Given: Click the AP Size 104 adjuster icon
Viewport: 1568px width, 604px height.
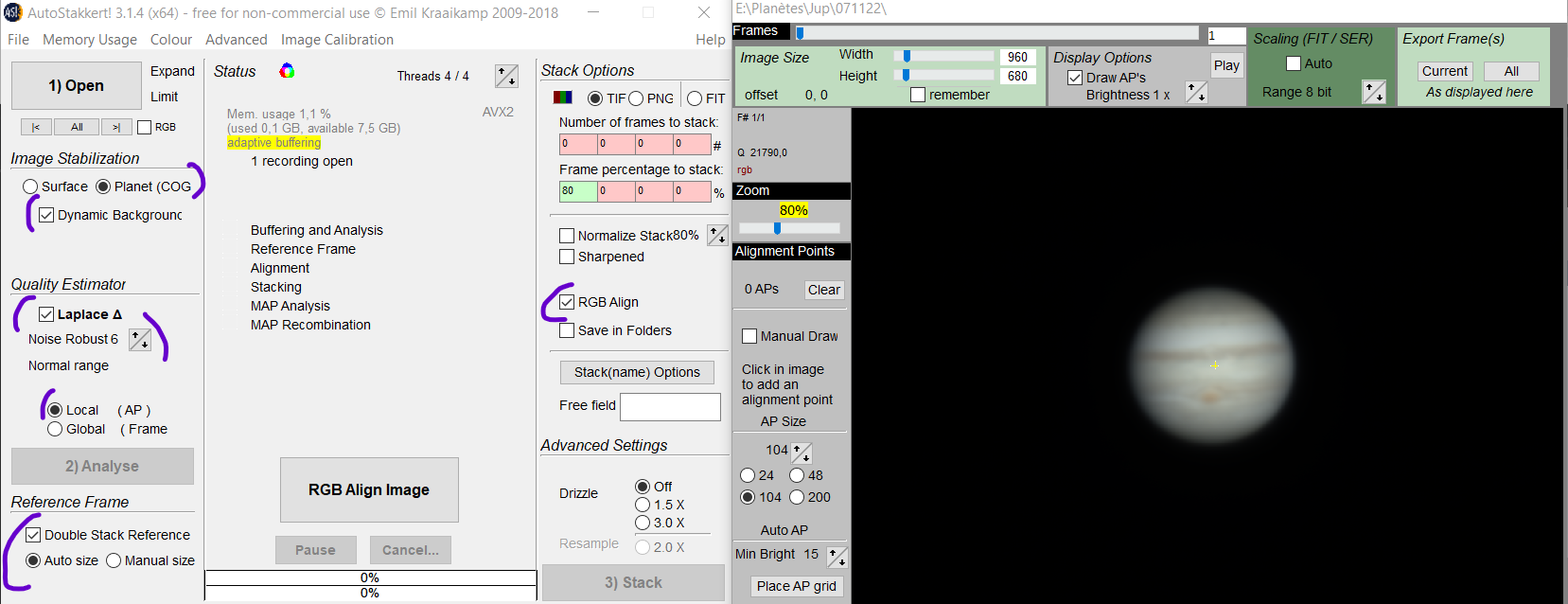Looking at the screenshot, I should 802,452.
